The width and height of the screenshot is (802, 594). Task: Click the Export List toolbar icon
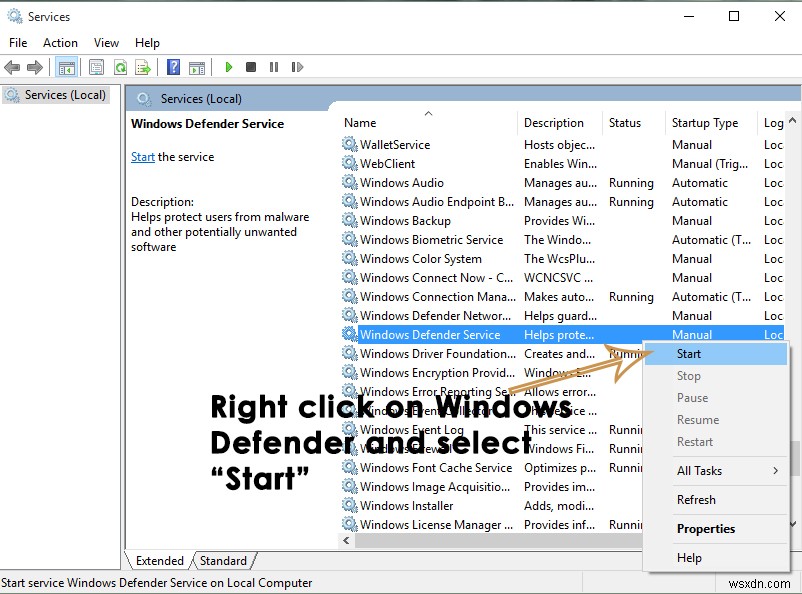coord(144,67)
